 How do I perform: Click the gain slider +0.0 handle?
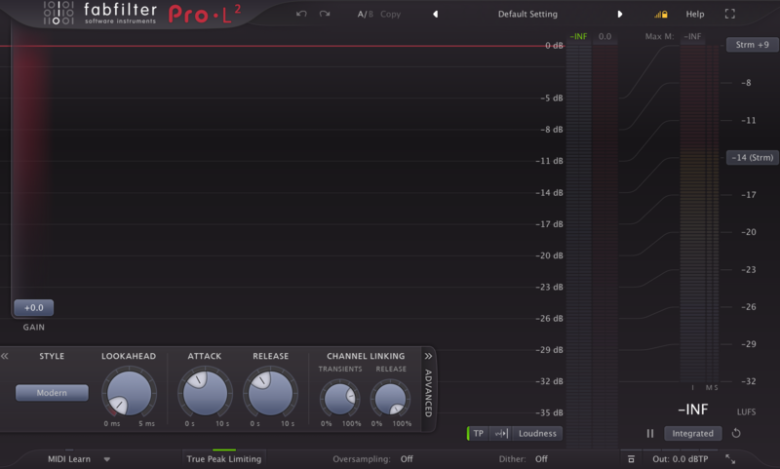coord(34,307)
